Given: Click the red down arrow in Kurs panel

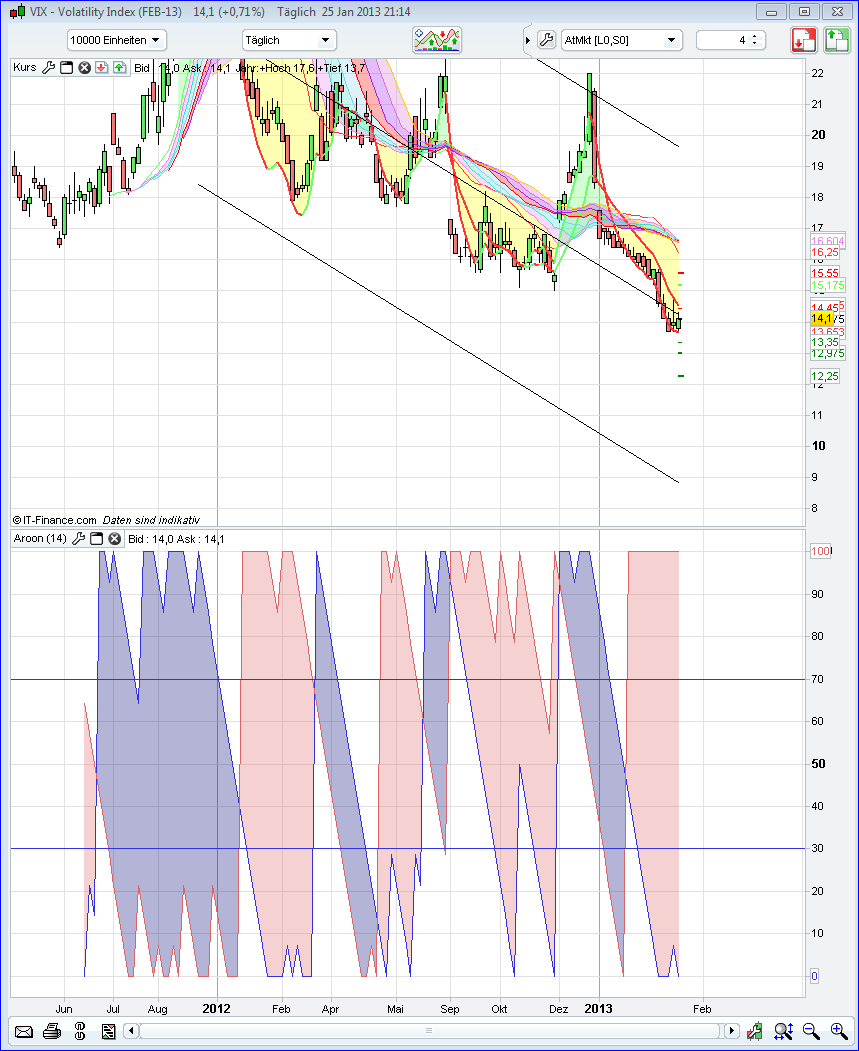Looking at the screenshot, I should point(102,68).
